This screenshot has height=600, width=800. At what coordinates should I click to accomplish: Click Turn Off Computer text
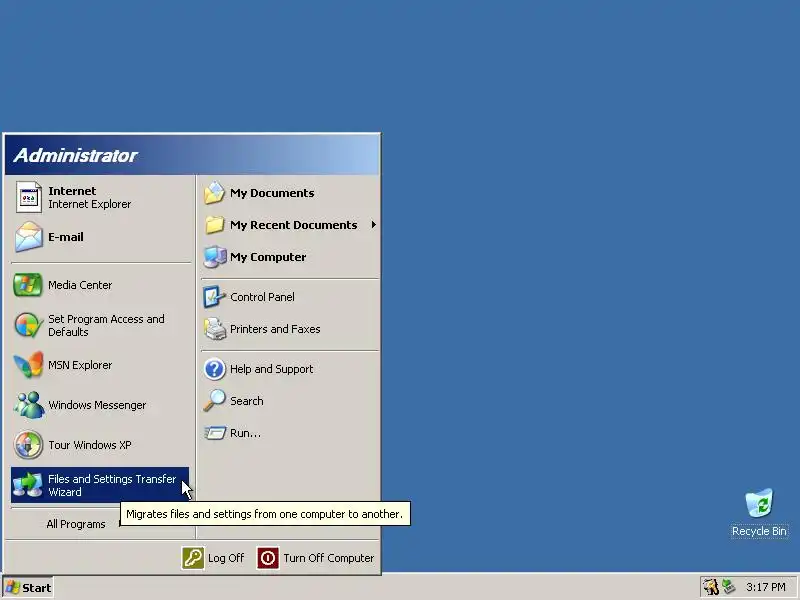(329, 558)
